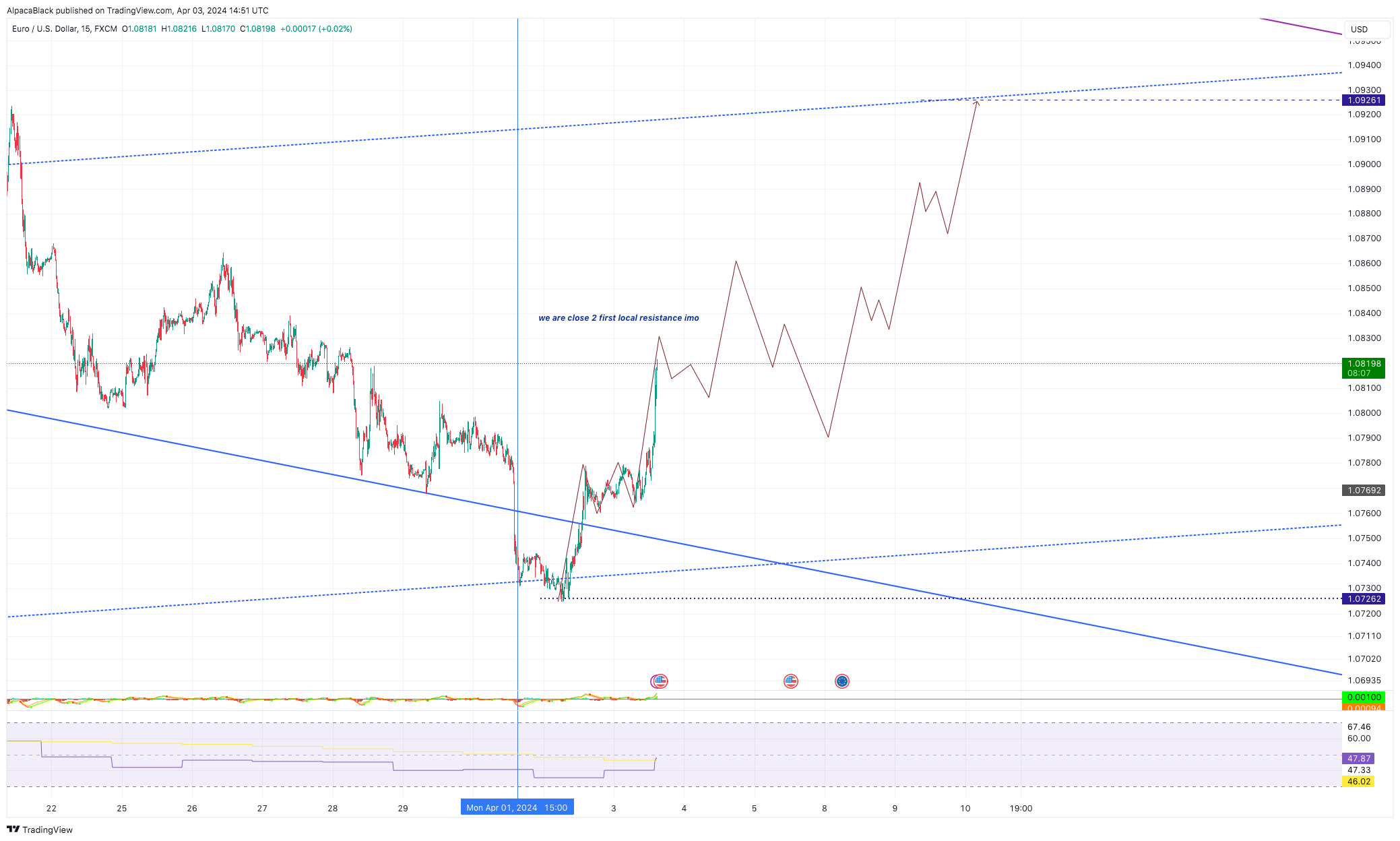Click the 22 date axis label

(51, 808)
